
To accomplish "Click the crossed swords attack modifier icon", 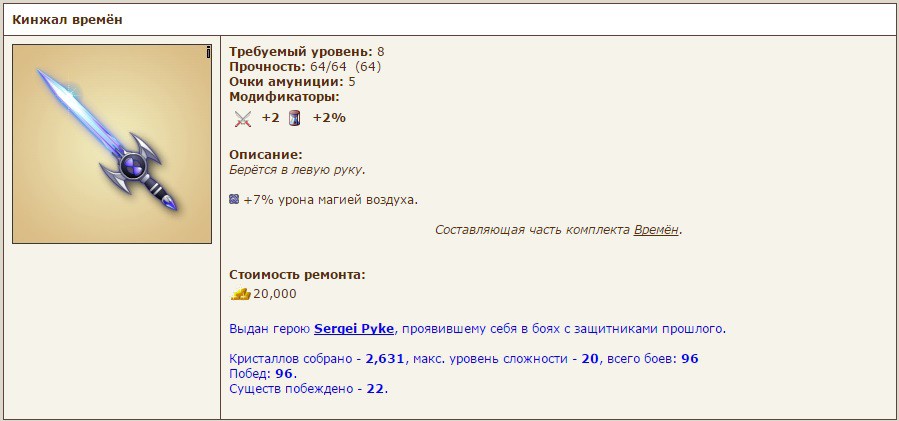I will click(243, 119).
